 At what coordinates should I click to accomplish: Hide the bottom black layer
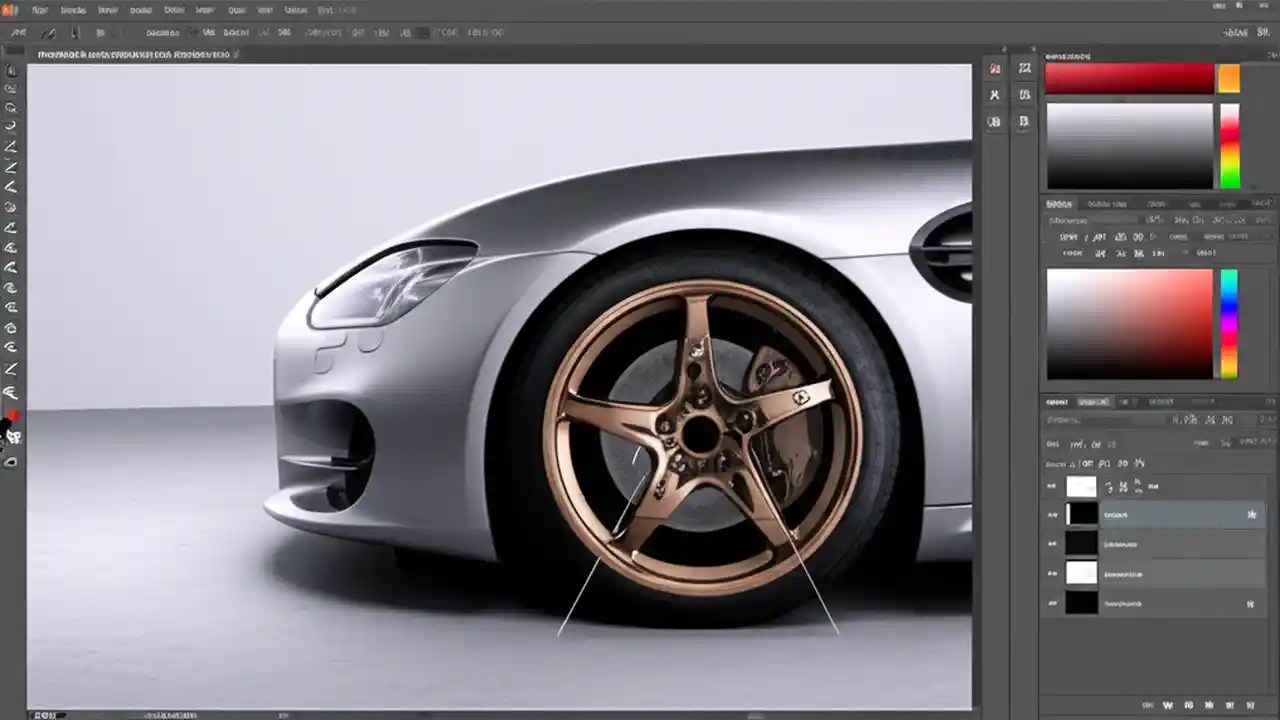[x=1051, y=603]
